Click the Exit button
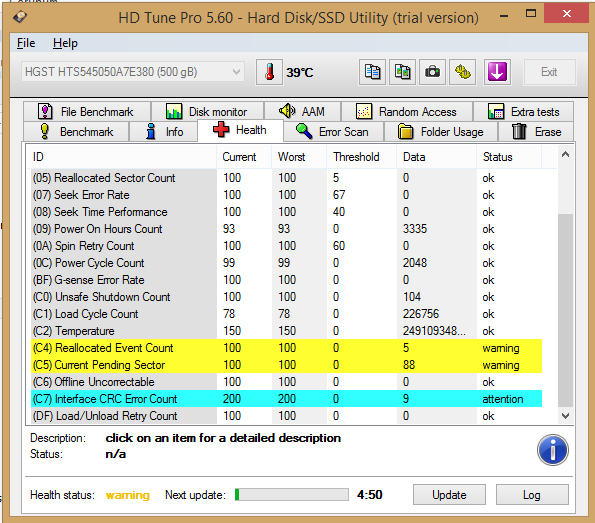595x523 pixels. click(x=549, y=72)
